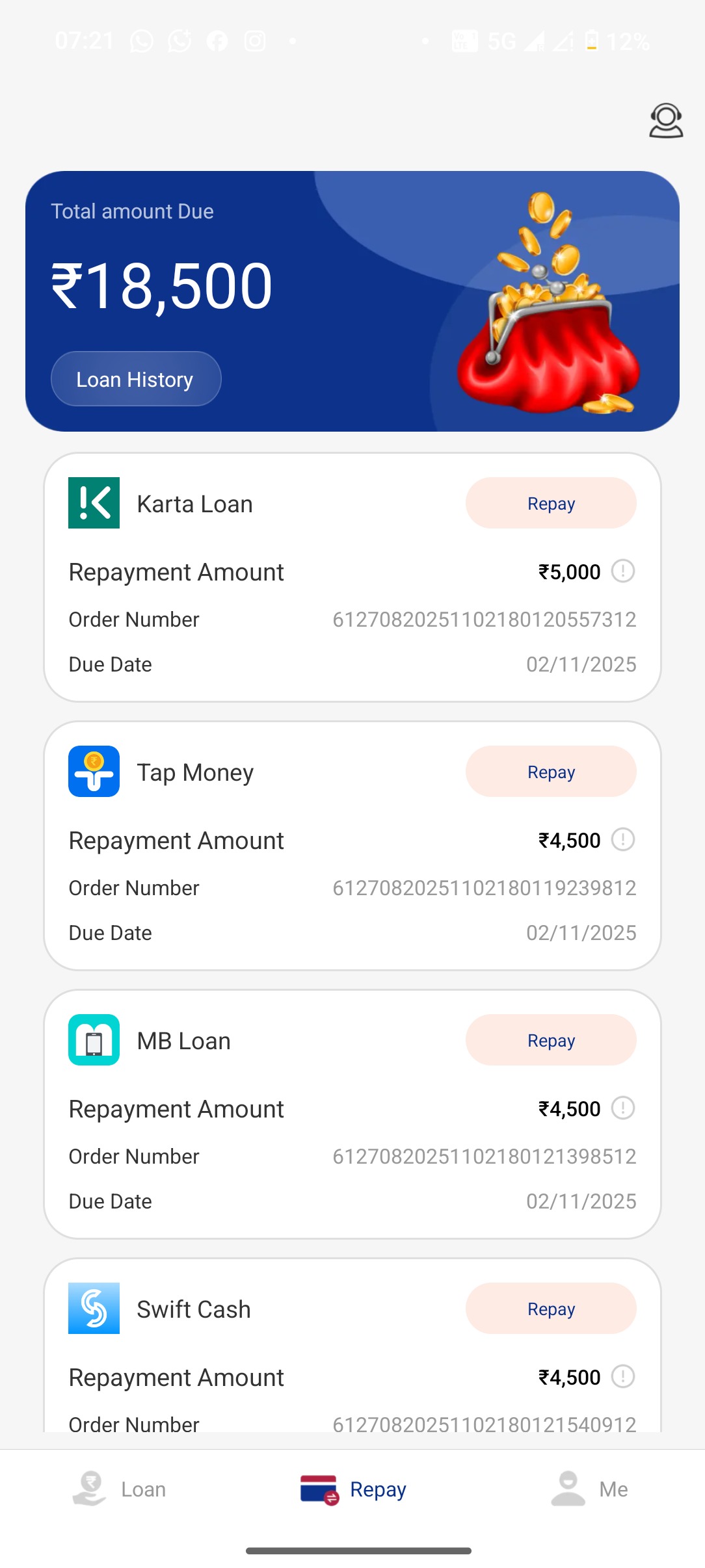Tap the Karta Loan app logo

pos(94,503)
